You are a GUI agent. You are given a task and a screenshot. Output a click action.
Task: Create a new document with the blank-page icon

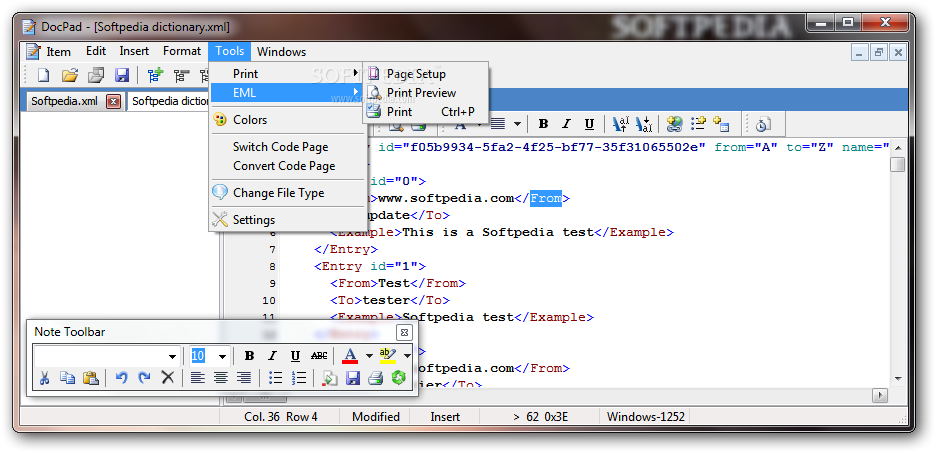tap(44, 75)
